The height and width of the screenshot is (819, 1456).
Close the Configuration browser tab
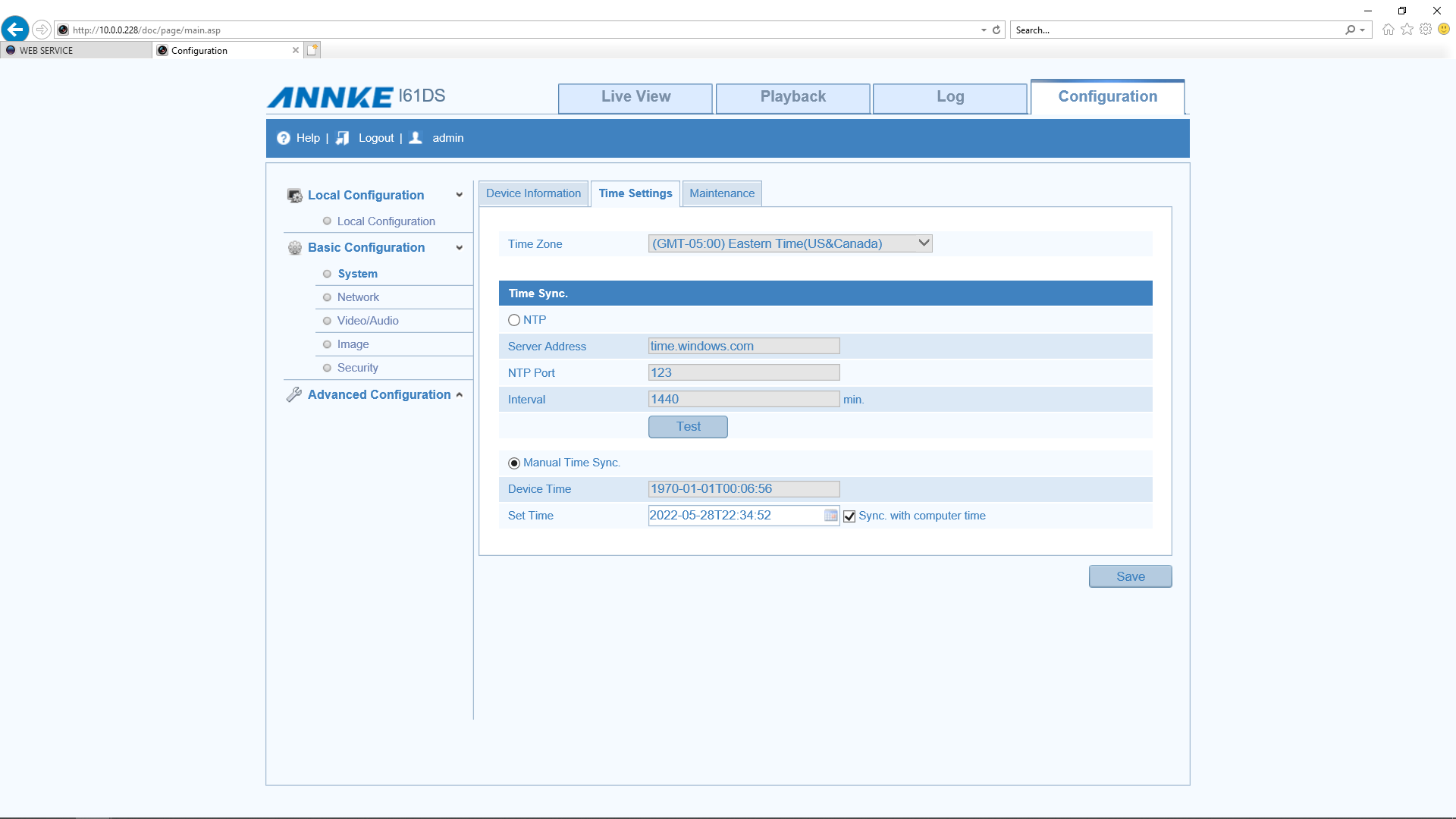coord(296,50)
